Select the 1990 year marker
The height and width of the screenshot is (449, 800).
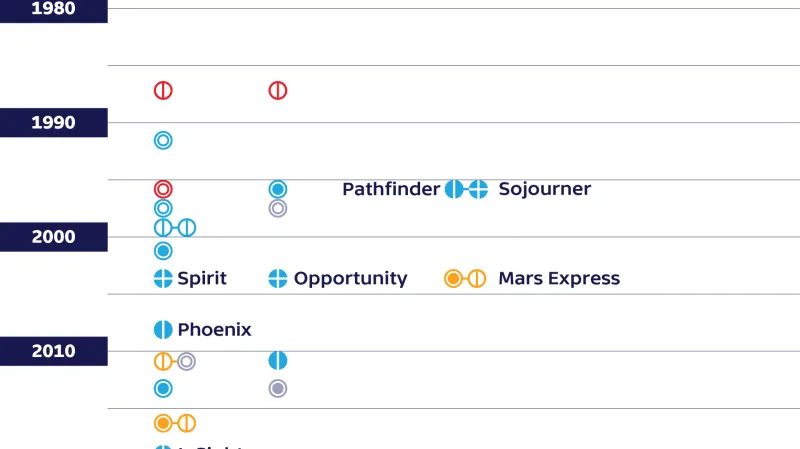pos(53,123)
